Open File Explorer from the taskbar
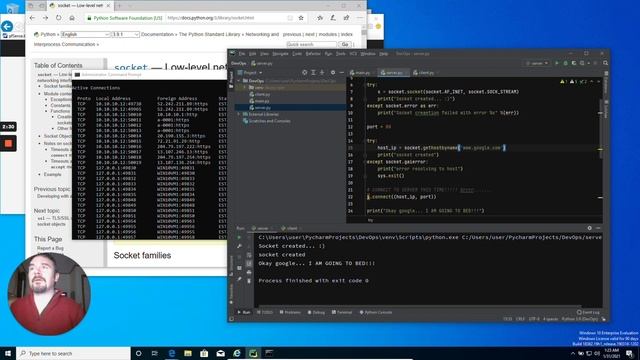 point(188,353)
